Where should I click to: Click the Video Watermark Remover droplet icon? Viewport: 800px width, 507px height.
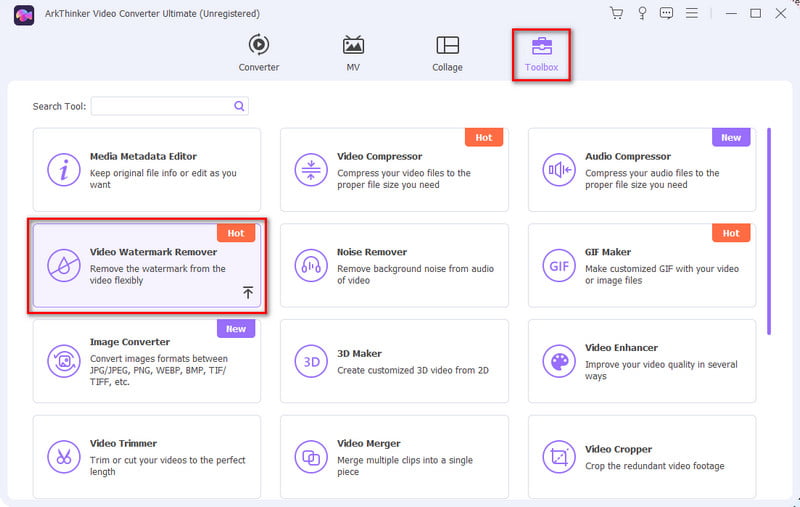(x=64, y=265)
